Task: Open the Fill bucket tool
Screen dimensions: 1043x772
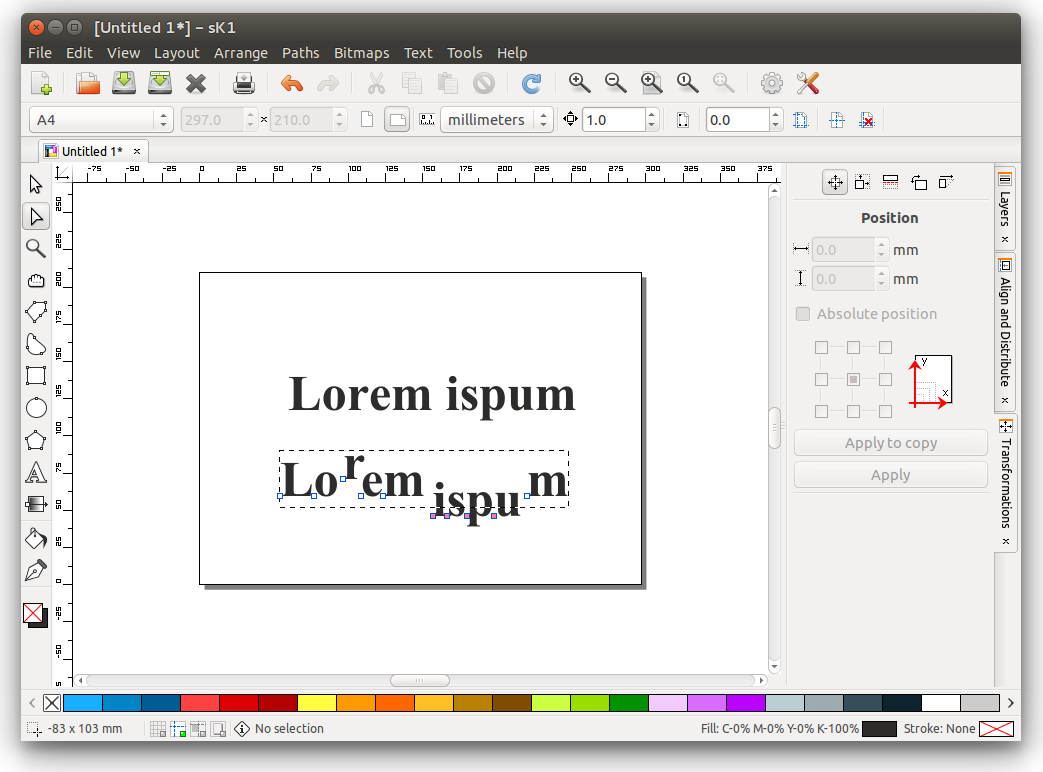Action: (x=36, y=538)
